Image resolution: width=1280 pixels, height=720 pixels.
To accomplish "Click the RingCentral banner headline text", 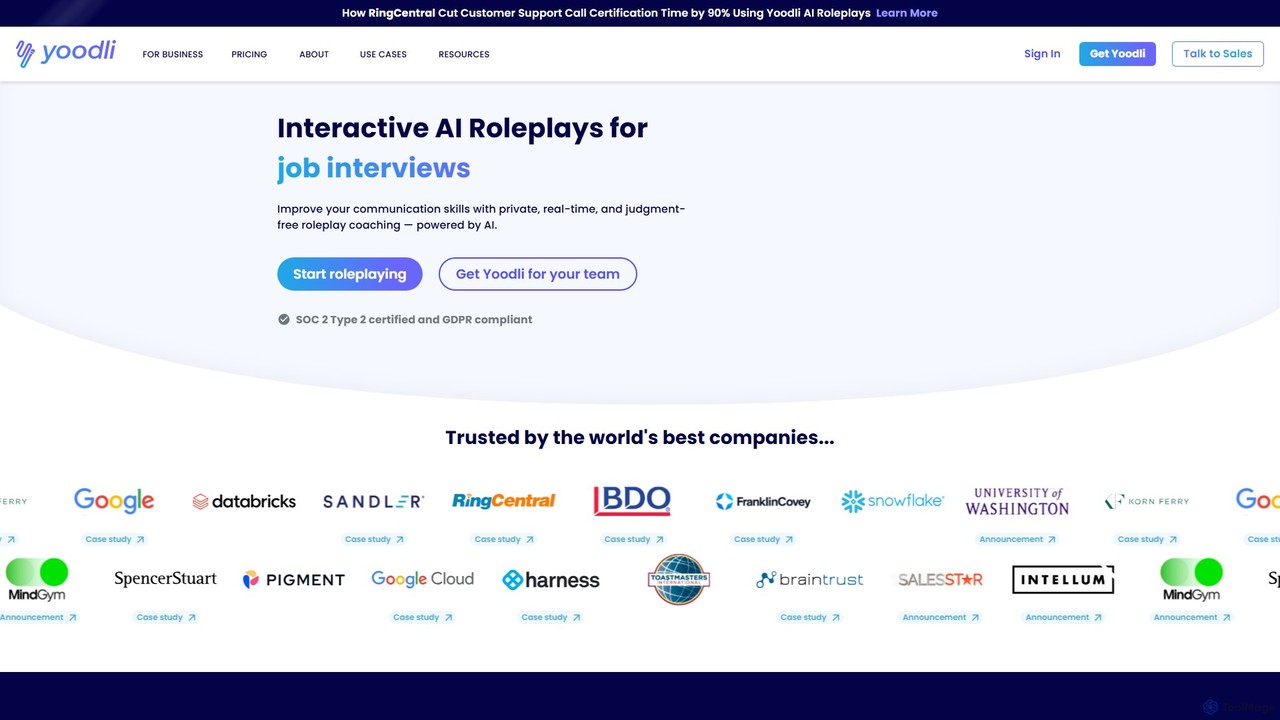I will (606, 13).
